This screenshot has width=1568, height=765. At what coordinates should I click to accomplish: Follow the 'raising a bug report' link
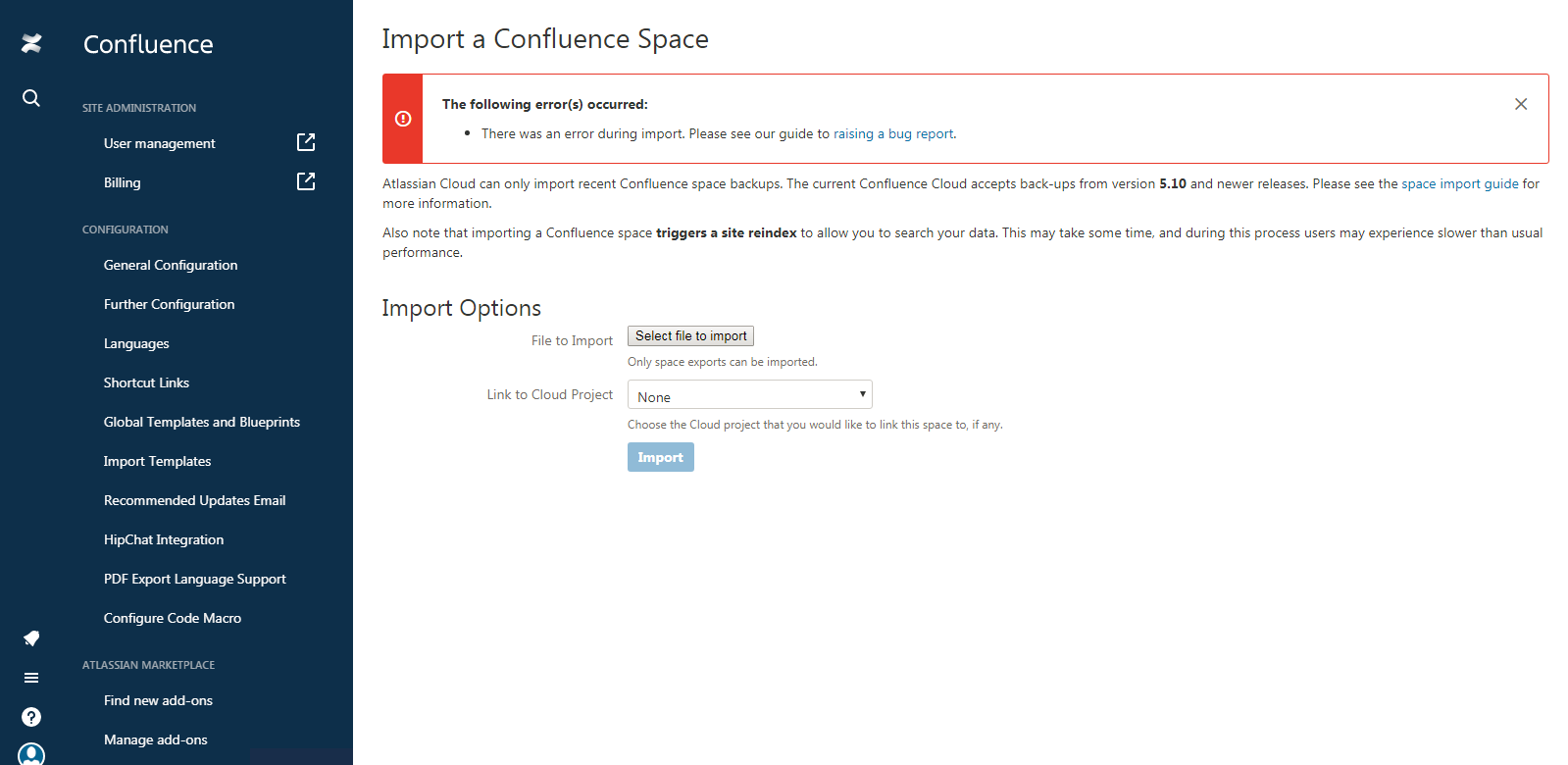(893, 133)
